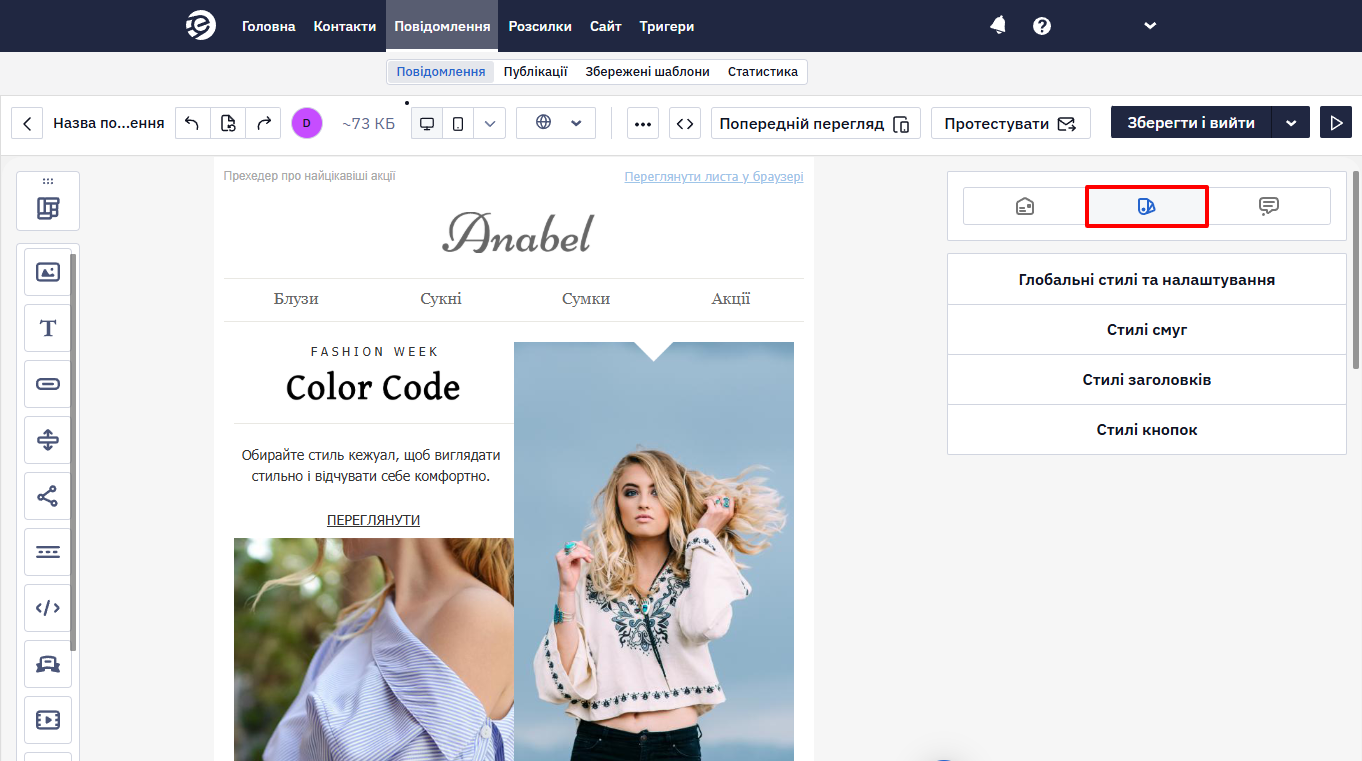Click the ~73 КБ size indicator
1362x761 pixels.
tap(368, 123)
